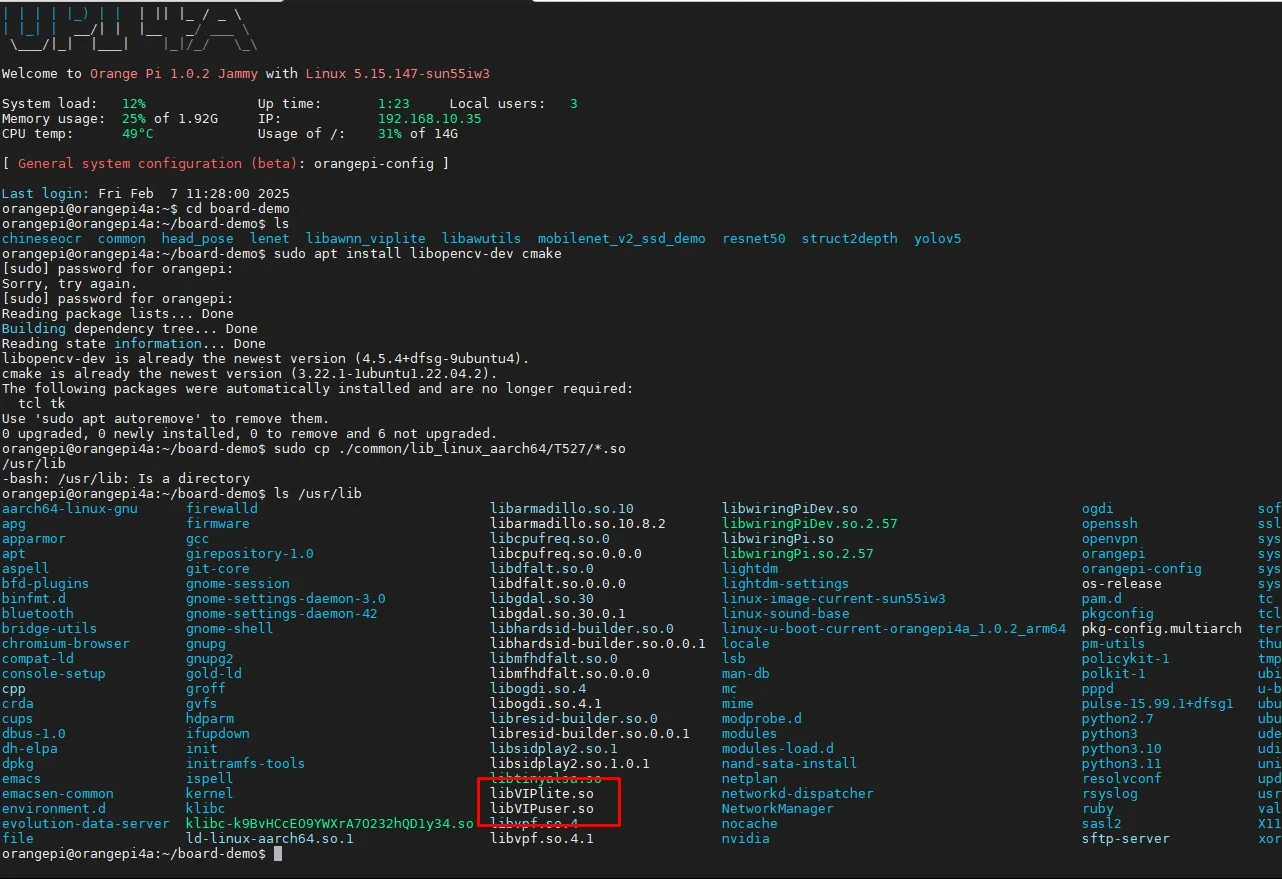Click the mobilenet_v2_ssd_demo folder name

[621, 238]
